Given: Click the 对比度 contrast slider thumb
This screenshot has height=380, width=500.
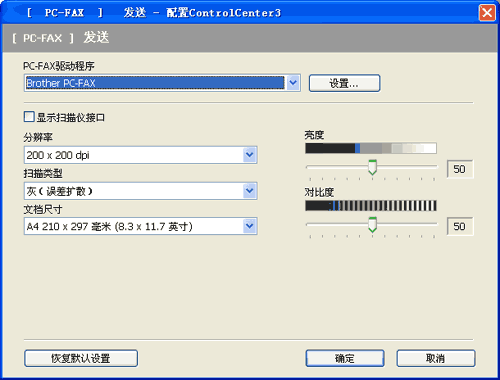Looking at the screenshot, I should (372, 225).
